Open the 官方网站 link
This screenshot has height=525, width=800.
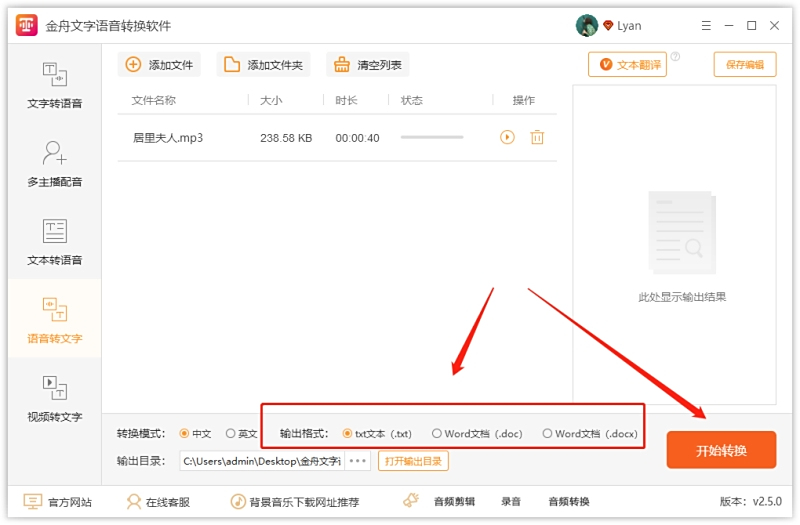[x=60, y=502]
